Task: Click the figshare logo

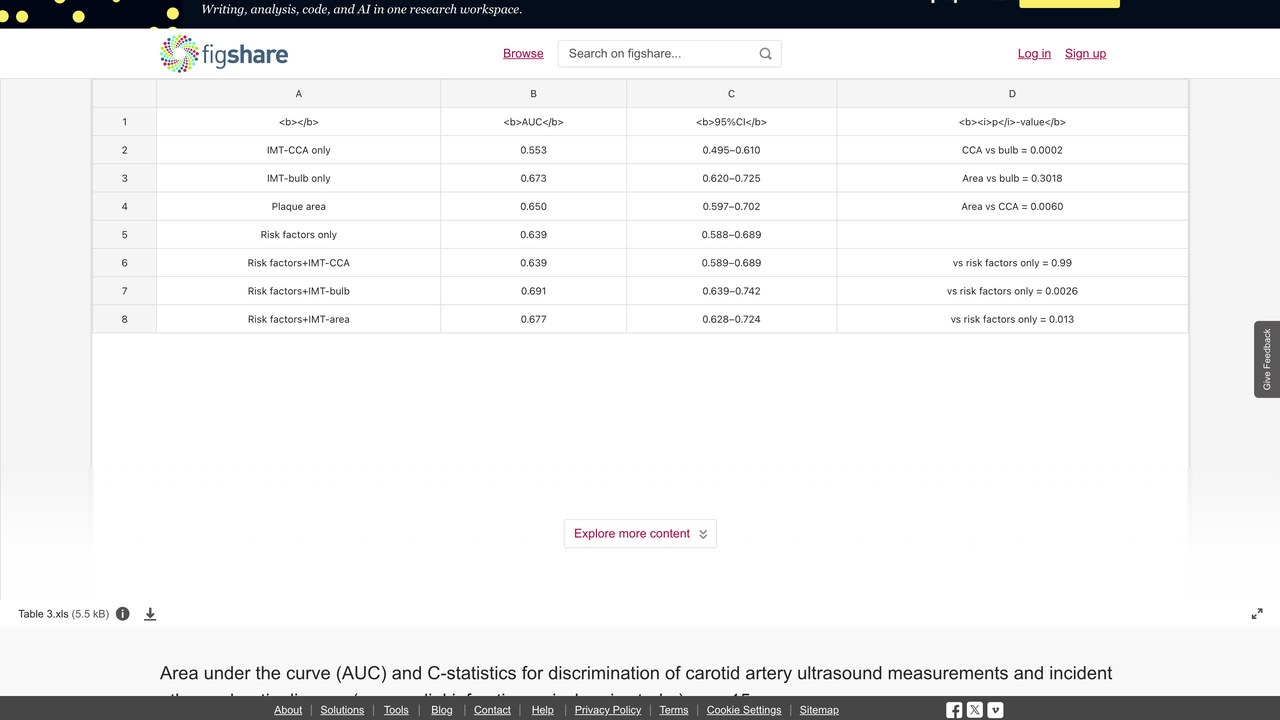Action: coord(224,54)
